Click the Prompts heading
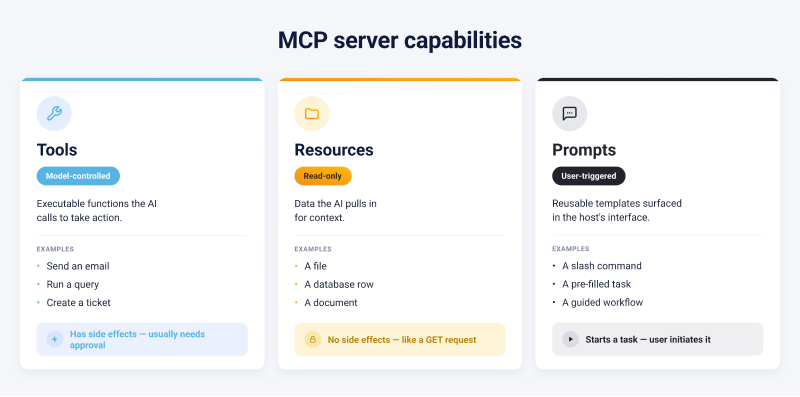The height and width of the screenshot is (397, 800). pos(584,150)
